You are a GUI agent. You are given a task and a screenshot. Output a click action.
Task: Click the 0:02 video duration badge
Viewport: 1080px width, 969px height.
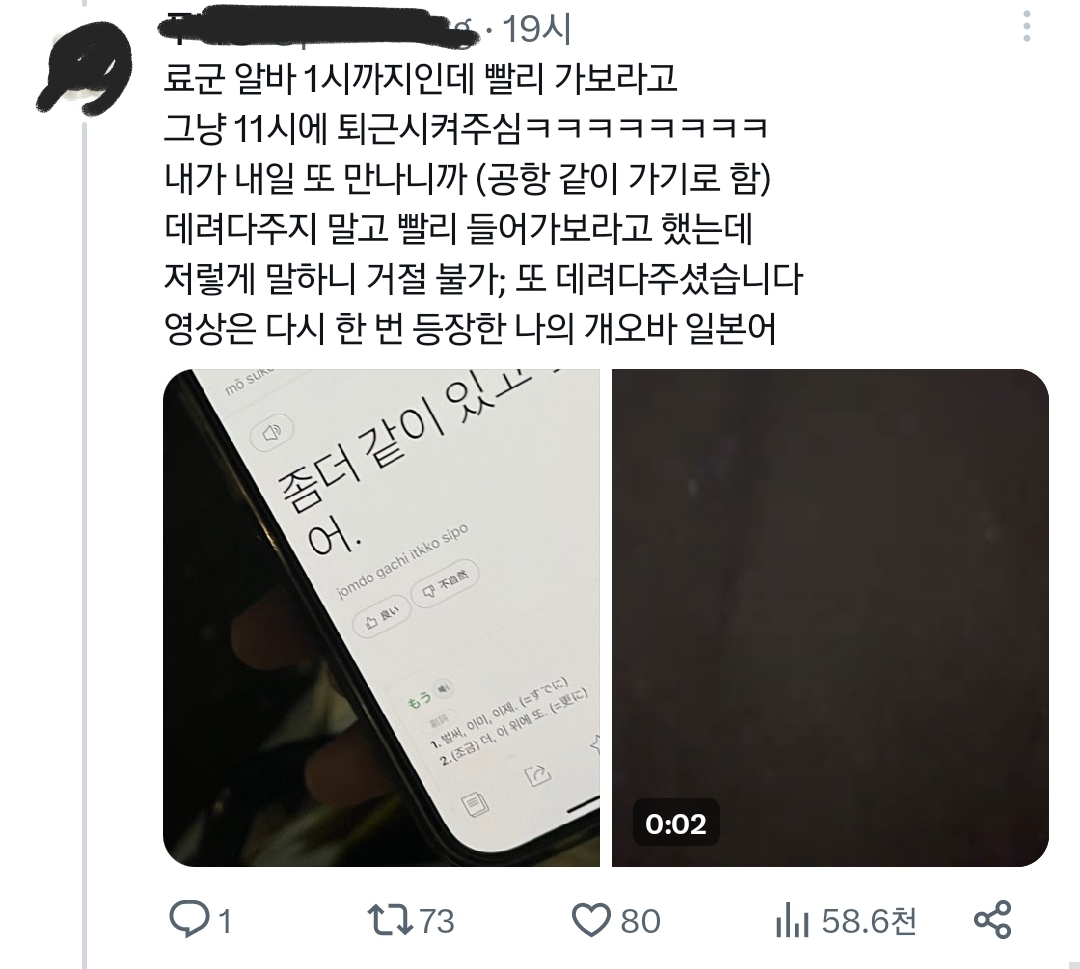[676, 823]
